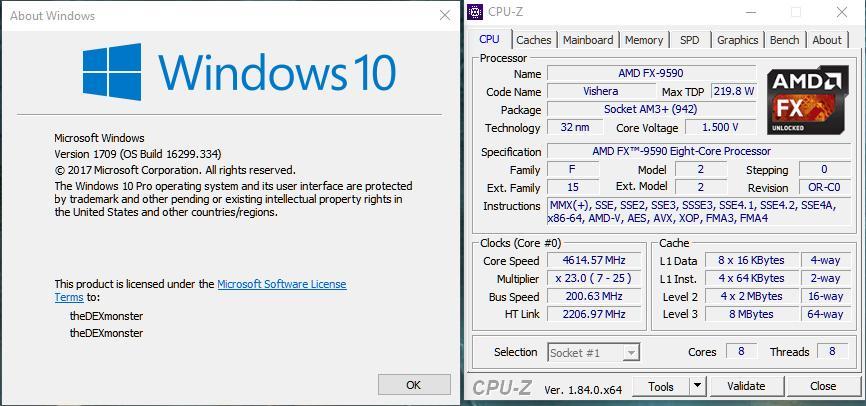
Task: Click the Multiplier value x 23.0 ( 7 - 25 )
Action: tap(594, 278)
